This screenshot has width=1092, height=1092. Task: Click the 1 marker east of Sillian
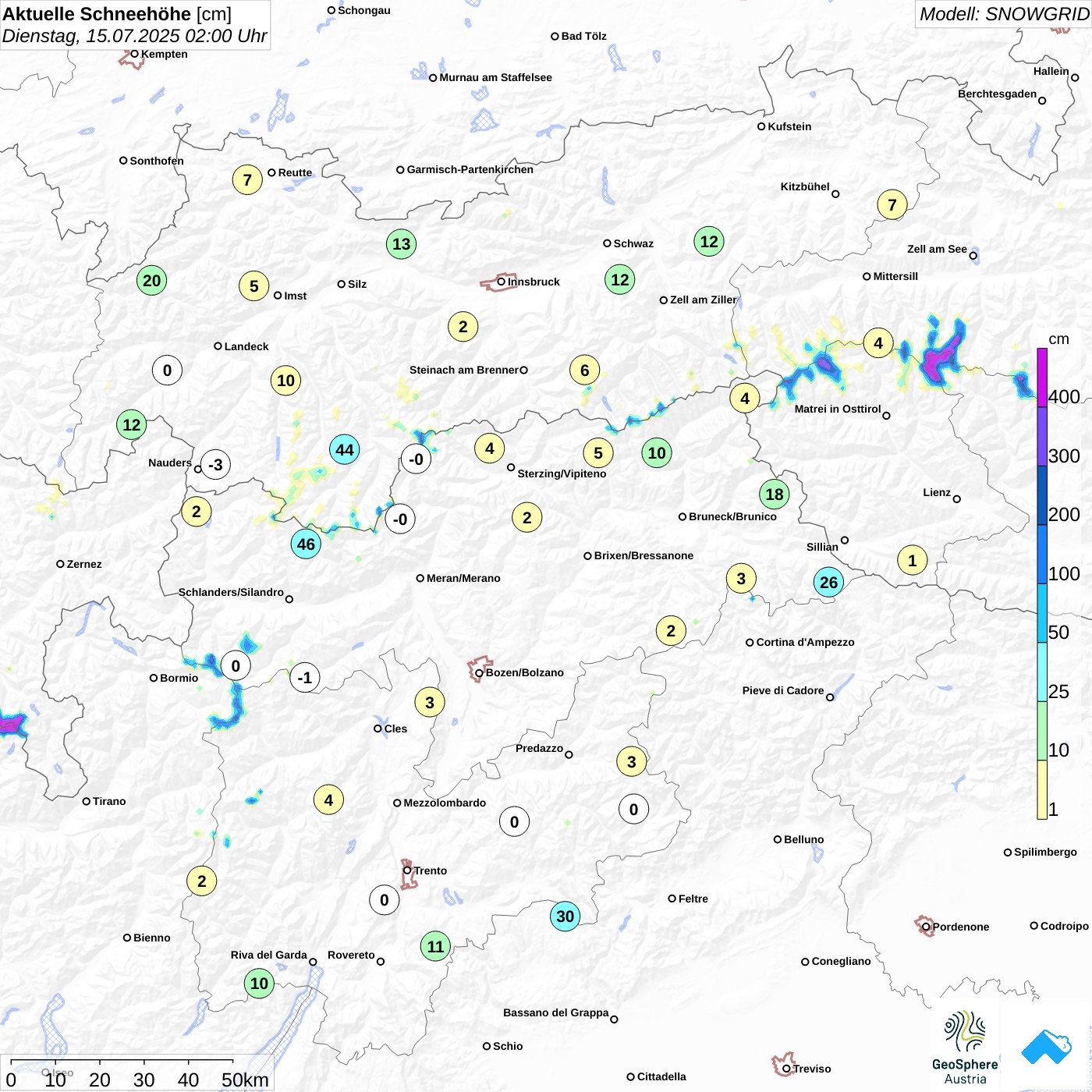[912, 560]
